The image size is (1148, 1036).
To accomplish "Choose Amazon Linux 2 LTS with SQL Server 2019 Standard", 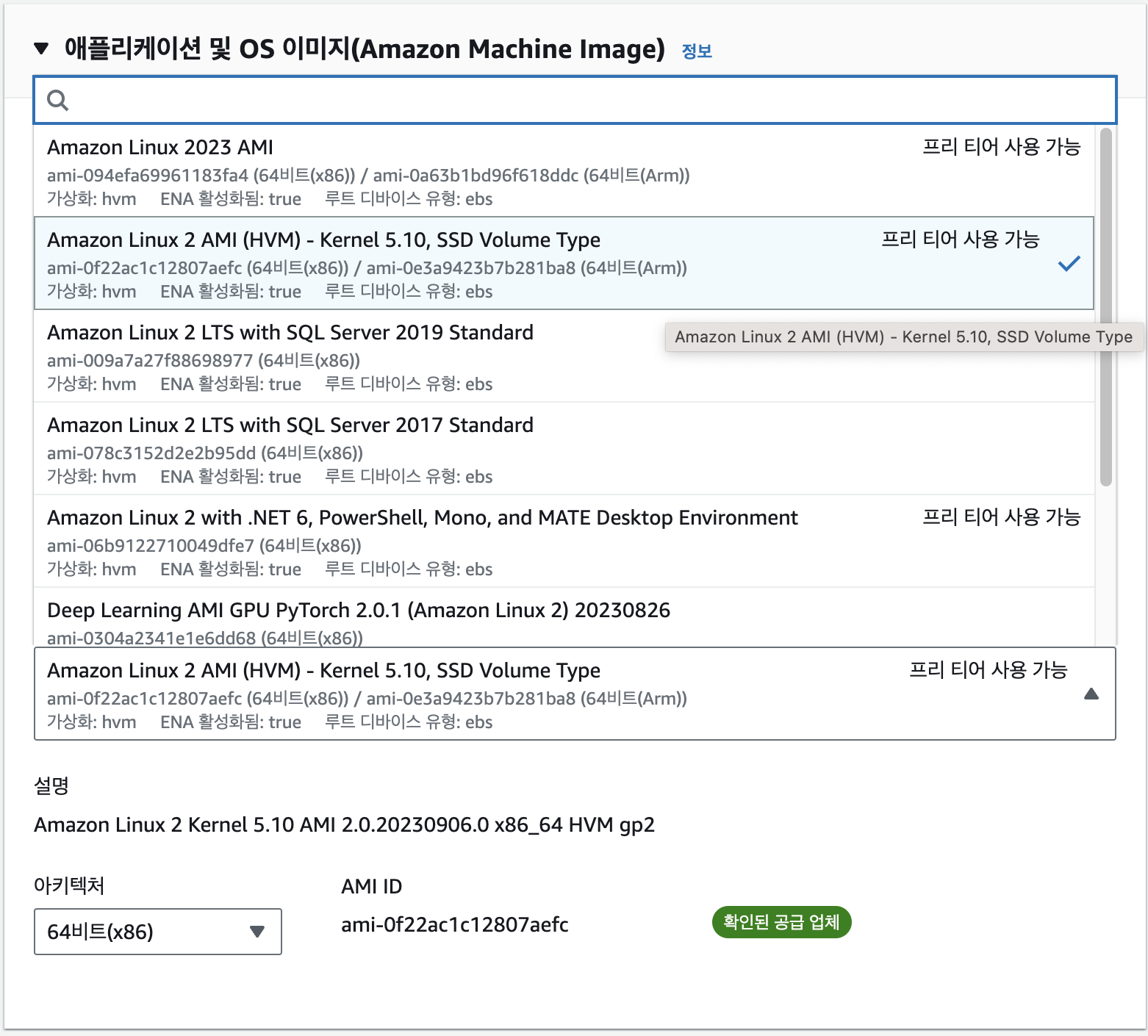I will (564, 356).
